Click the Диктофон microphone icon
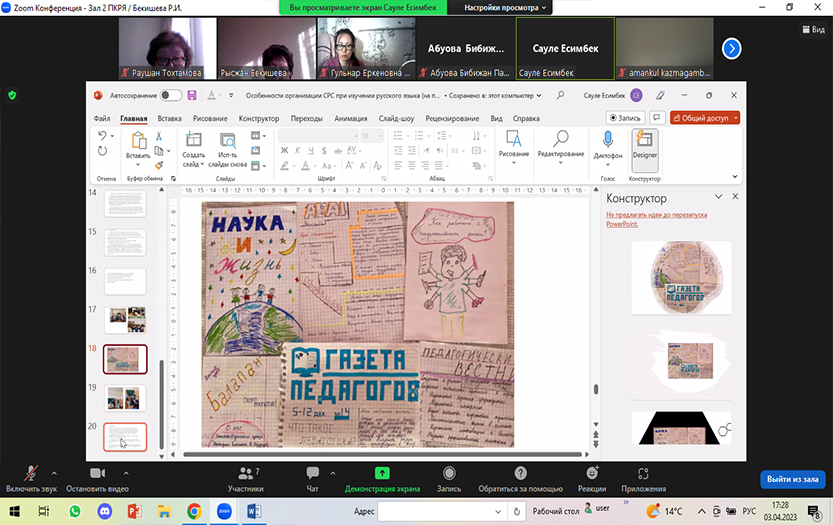This screenshot has width=833, height=525. [x=608, y=140]
